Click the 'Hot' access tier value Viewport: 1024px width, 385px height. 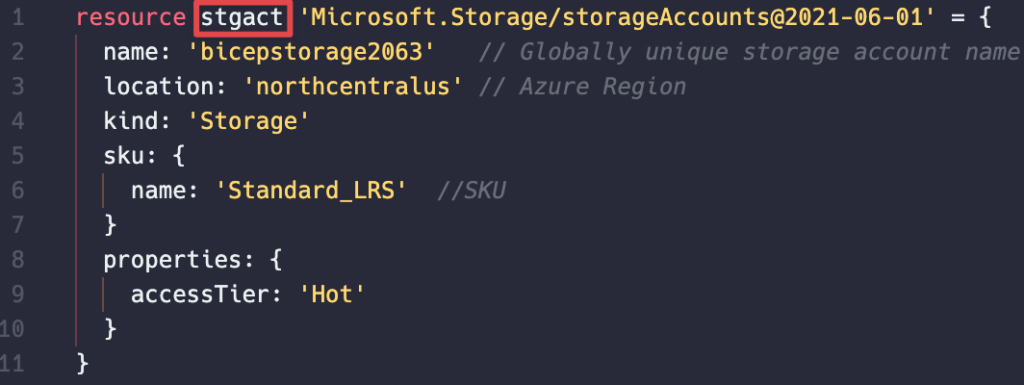coord(330,294)
